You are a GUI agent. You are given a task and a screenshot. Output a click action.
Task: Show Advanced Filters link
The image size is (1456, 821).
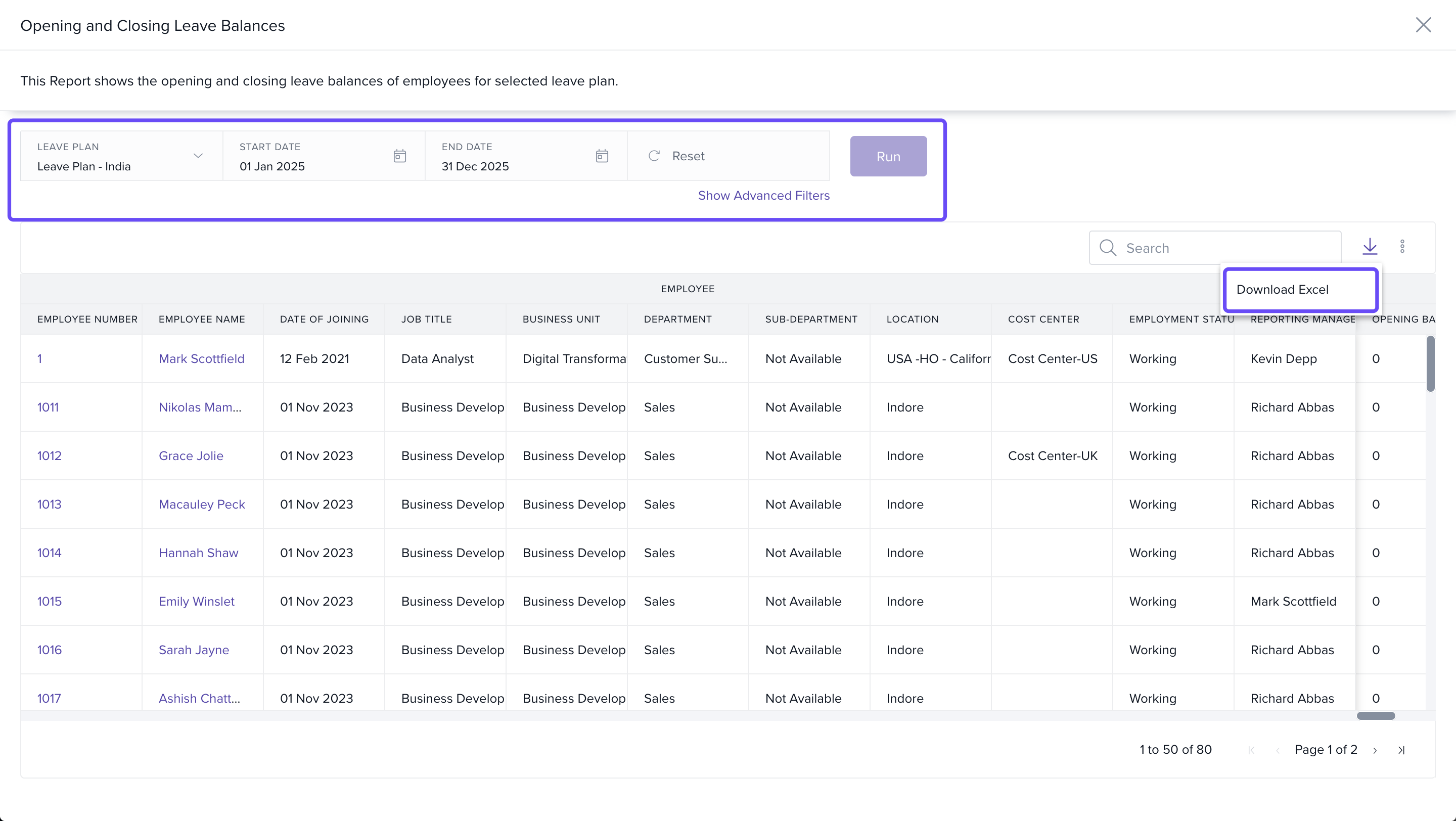[763, 196]
